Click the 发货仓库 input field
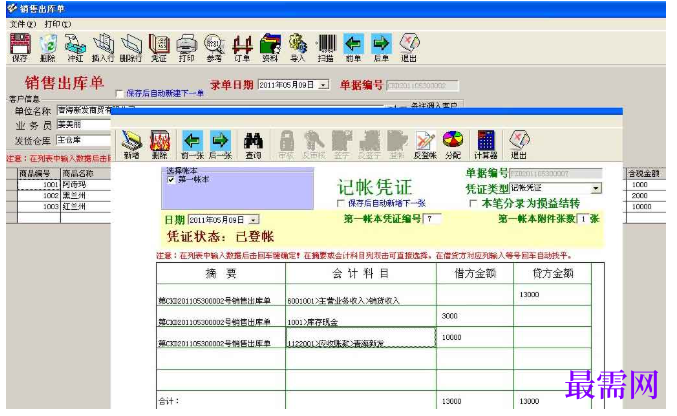The image size is (677, 416). click(84, 140)
